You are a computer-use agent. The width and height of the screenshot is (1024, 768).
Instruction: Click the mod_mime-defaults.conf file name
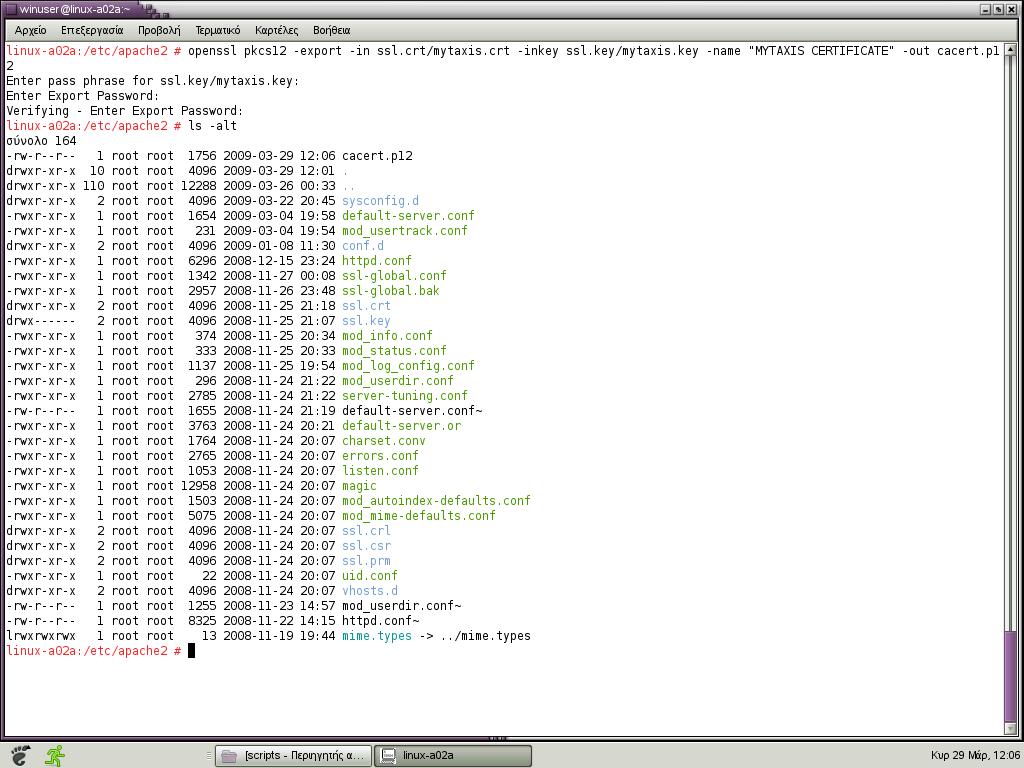tap(419, 516)
